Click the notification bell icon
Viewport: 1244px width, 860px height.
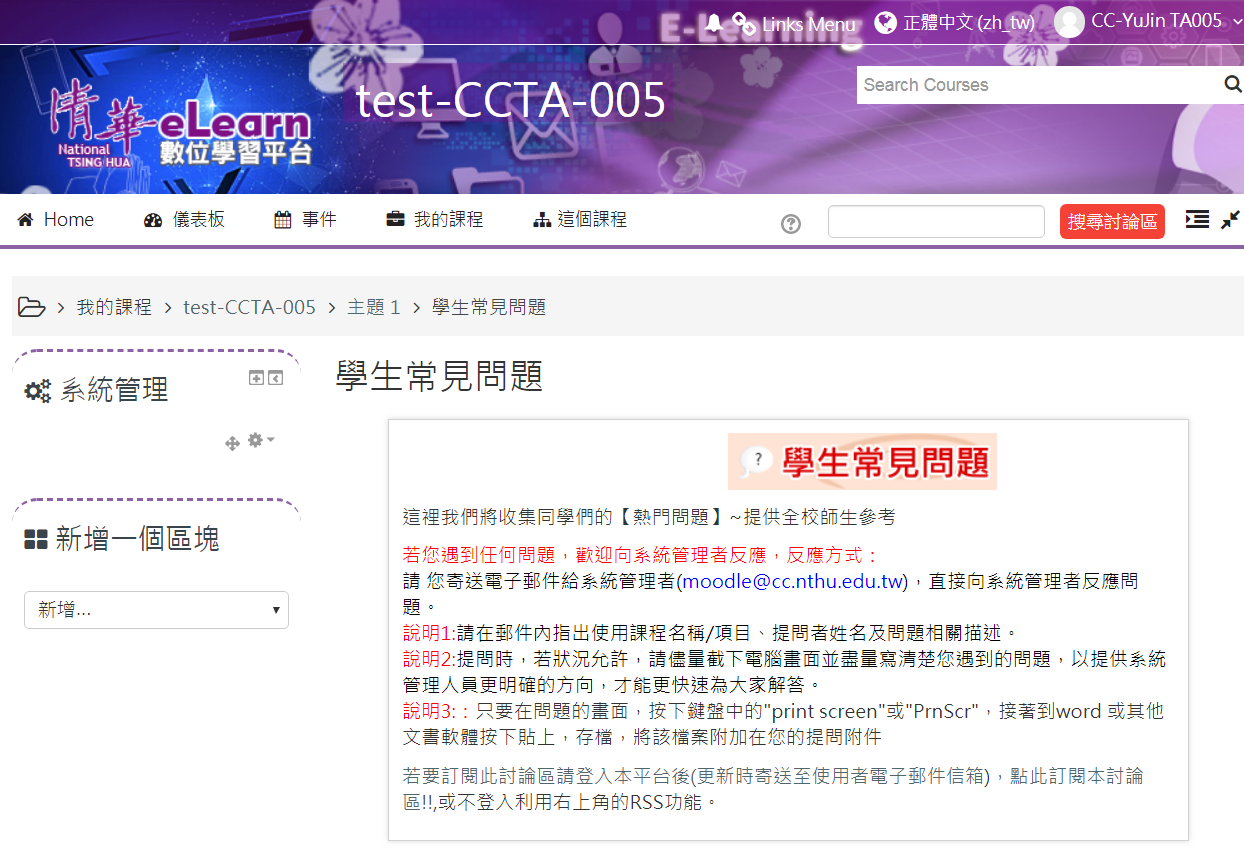(x=713, y=23)
